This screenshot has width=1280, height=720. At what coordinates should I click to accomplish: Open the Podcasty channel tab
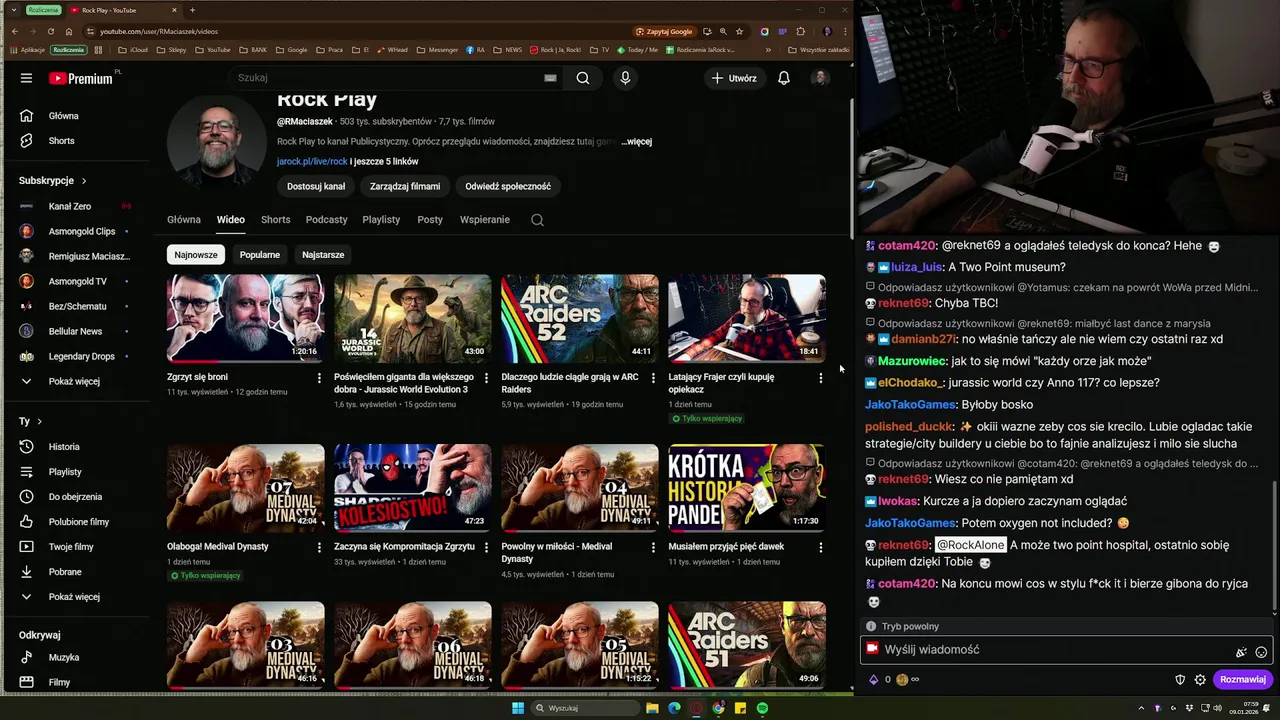(x=326, y=220)
